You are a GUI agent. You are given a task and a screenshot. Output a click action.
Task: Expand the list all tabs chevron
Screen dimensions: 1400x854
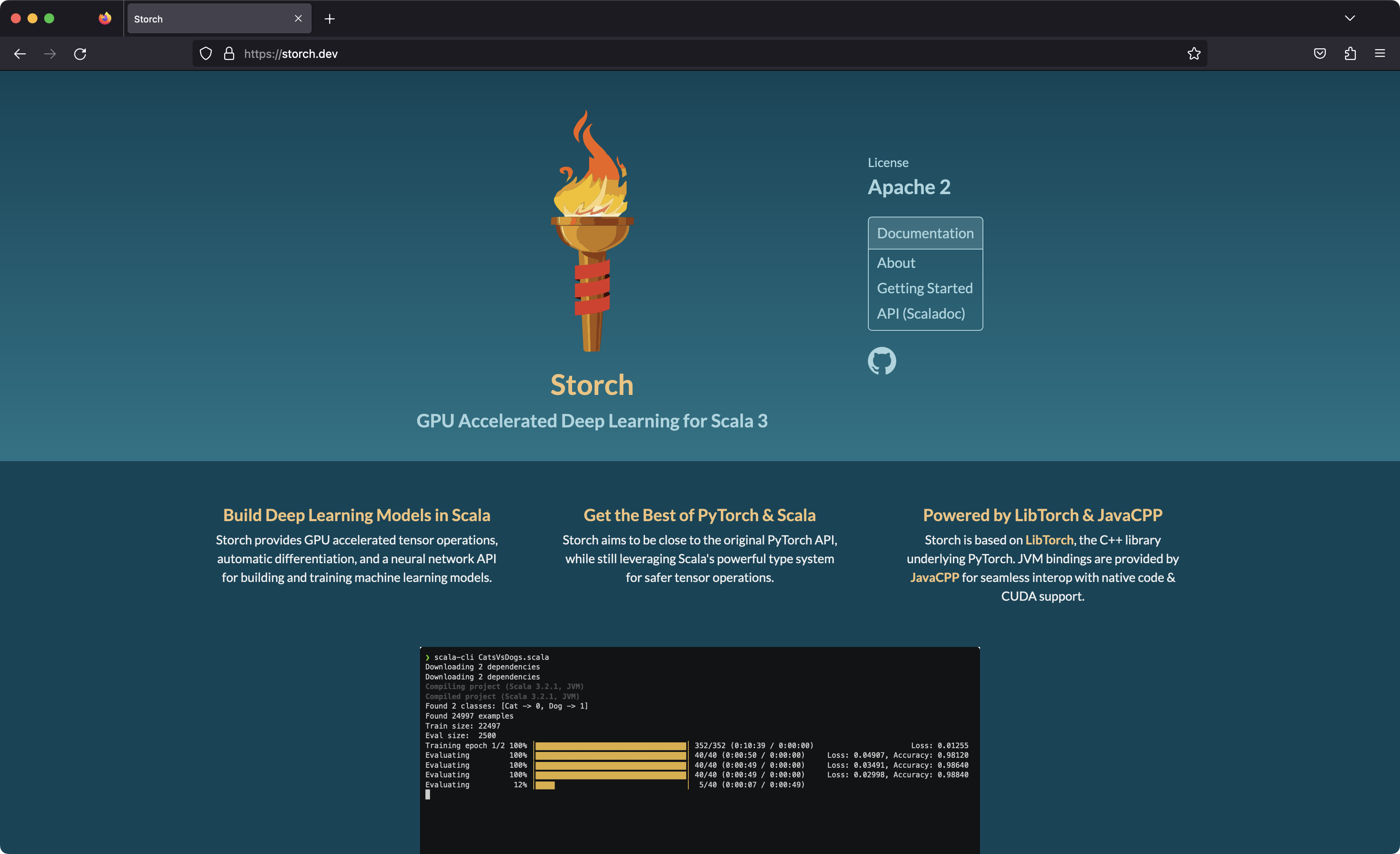[x=1350, y=19]
